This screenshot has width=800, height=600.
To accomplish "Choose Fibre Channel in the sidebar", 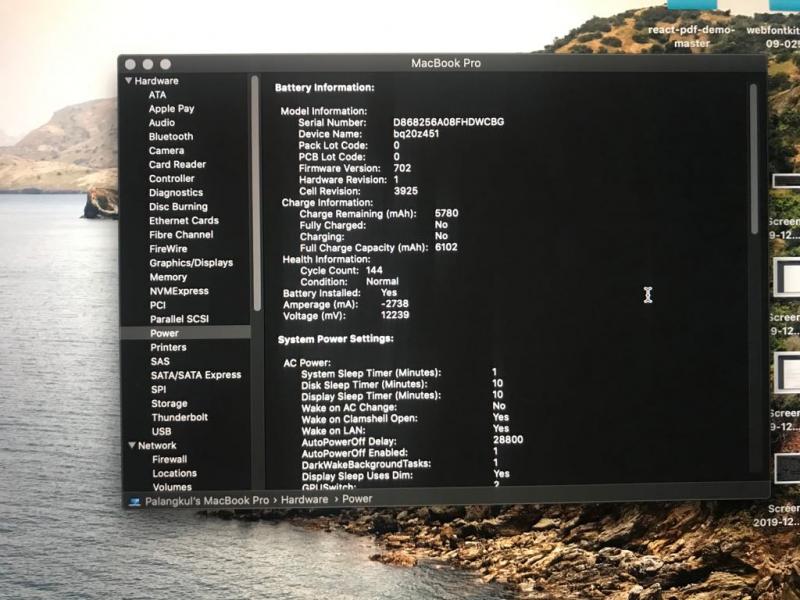I will pyautogui.click(x=181, y=235).
